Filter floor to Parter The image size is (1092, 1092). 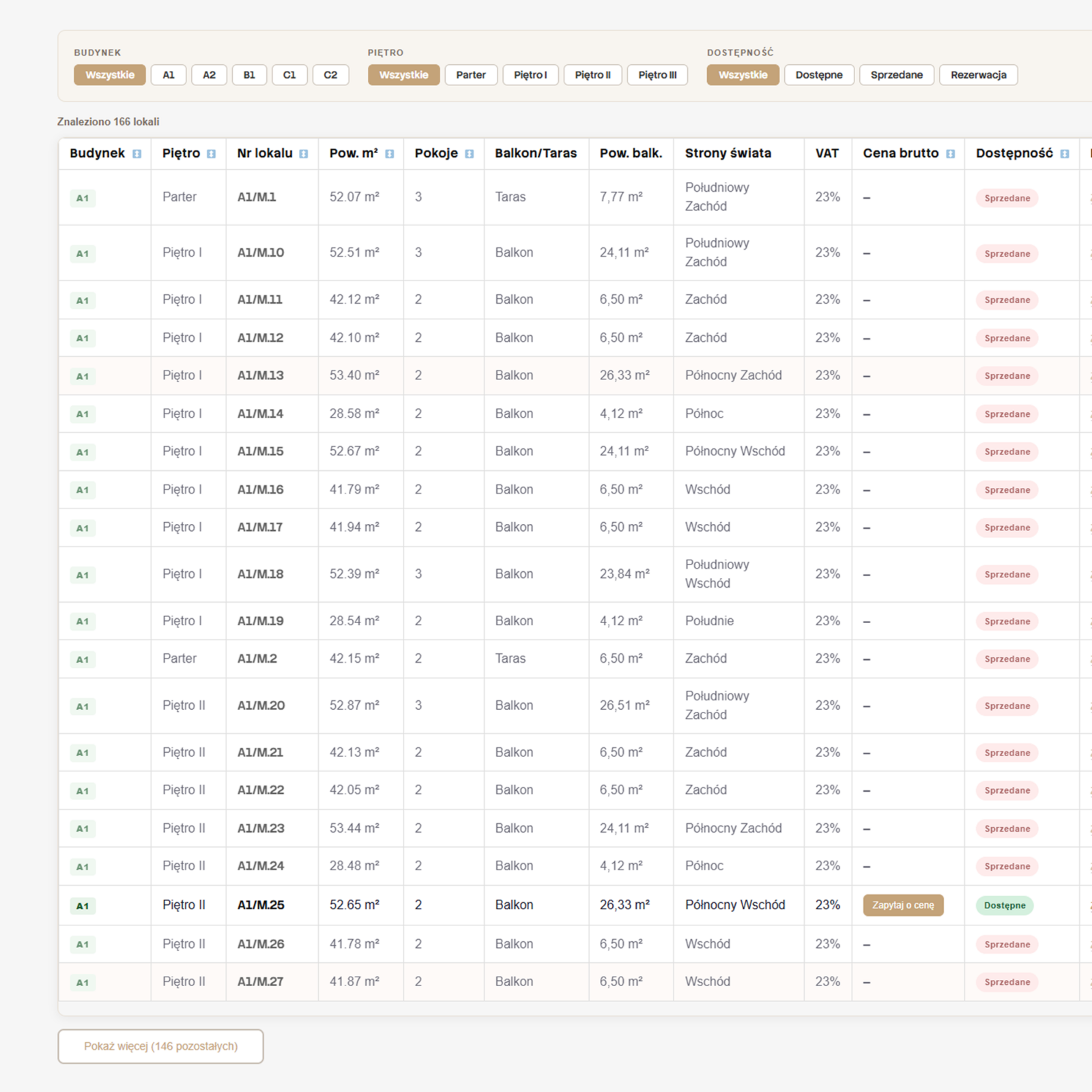(x=471, y=75)
